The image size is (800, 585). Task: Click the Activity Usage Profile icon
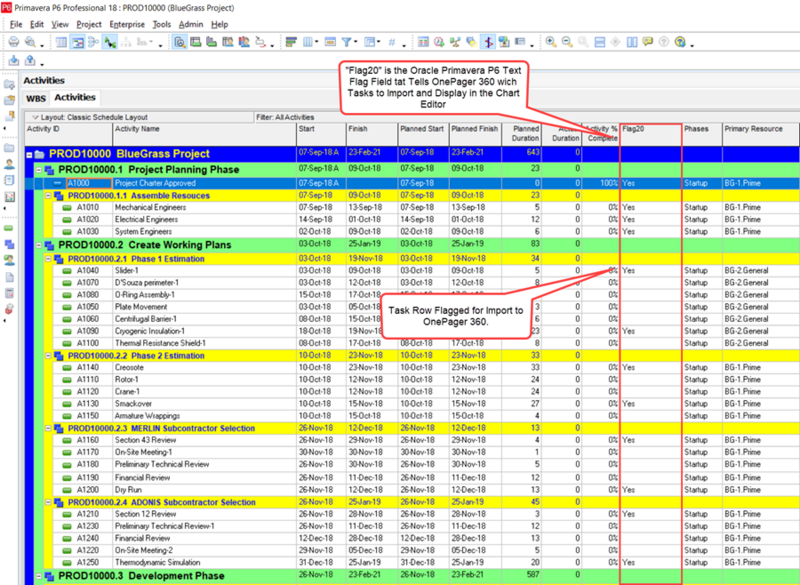pos(211,42)
